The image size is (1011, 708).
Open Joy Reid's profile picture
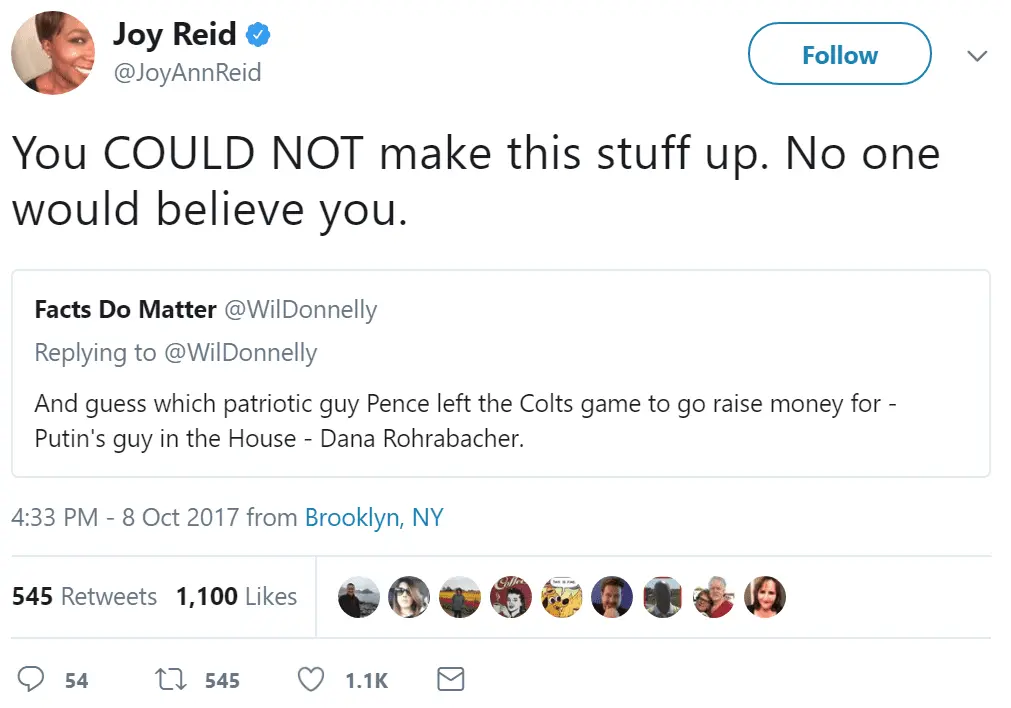point(53,53)
